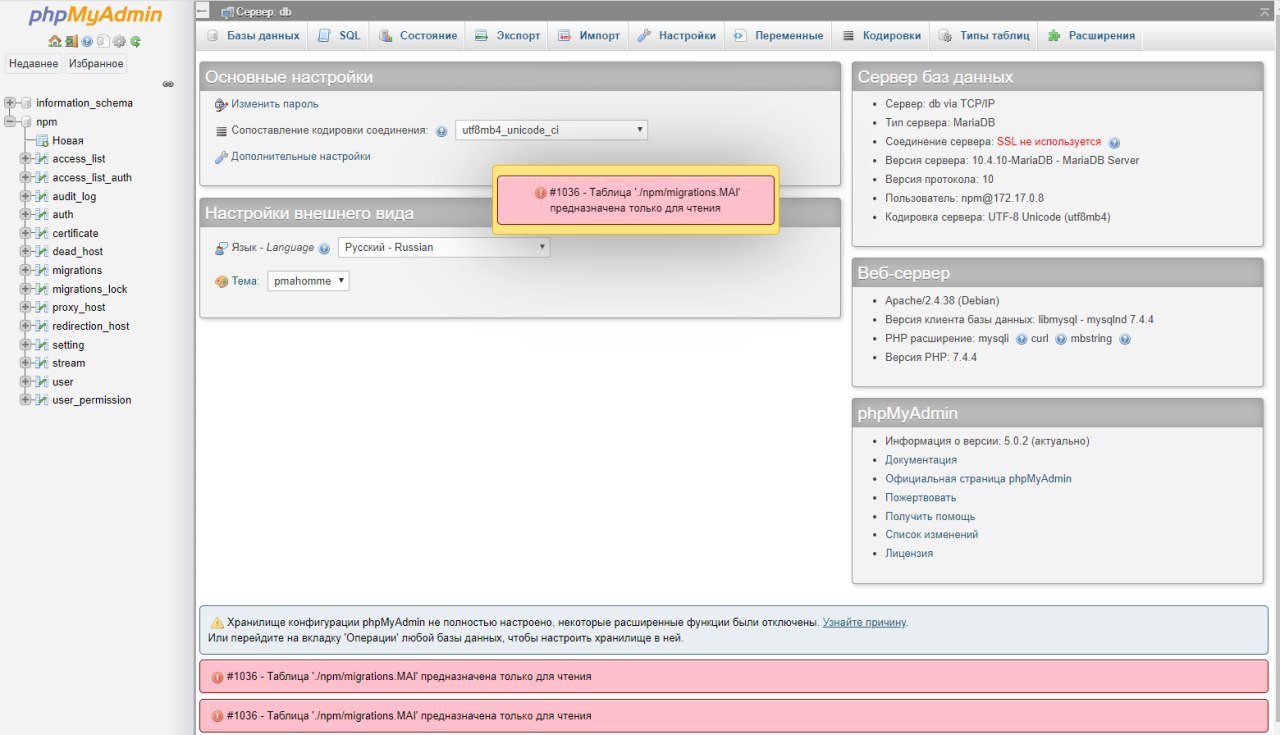Collapse the npm database node
The width and height of the screenshot is (1280, 735).
[x=10, y=122]
